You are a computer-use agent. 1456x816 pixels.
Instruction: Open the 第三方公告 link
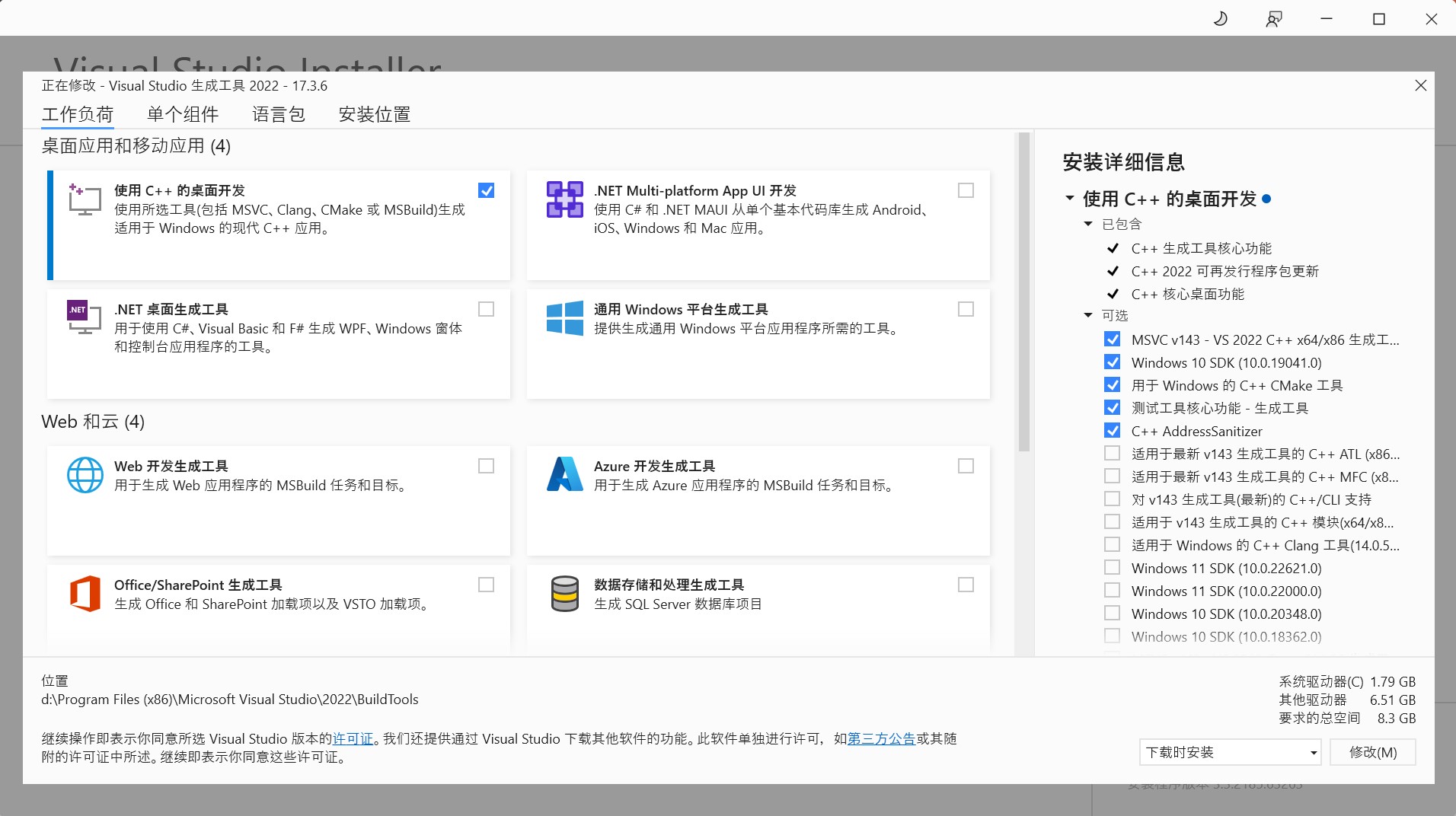point(881,738)
